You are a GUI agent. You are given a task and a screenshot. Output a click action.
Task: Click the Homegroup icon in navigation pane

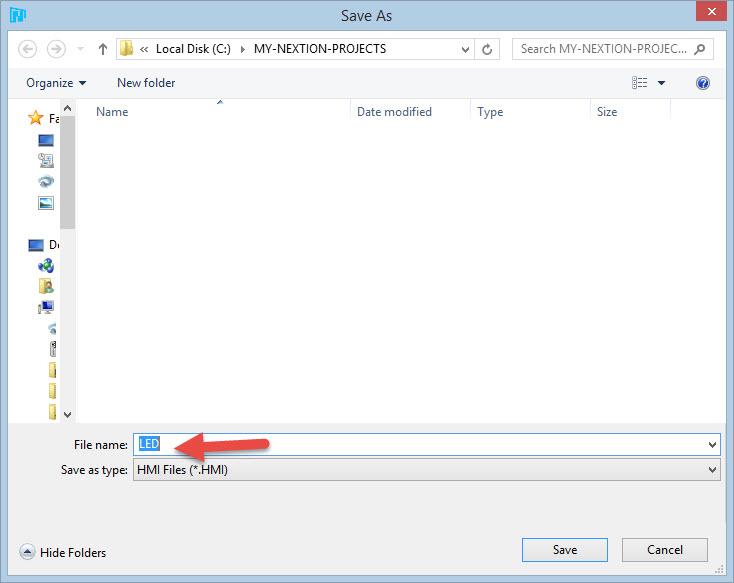46,265
